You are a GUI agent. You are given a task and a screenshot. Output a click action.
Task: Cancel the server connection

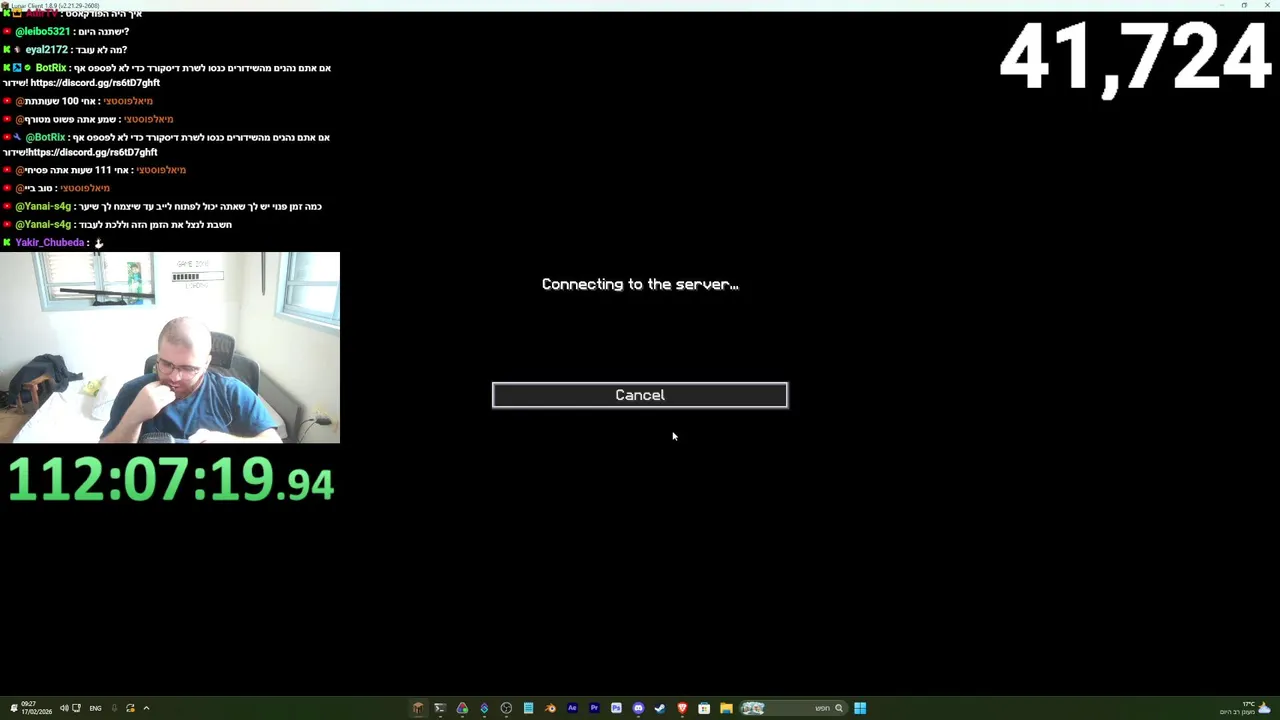coord(640,395)
